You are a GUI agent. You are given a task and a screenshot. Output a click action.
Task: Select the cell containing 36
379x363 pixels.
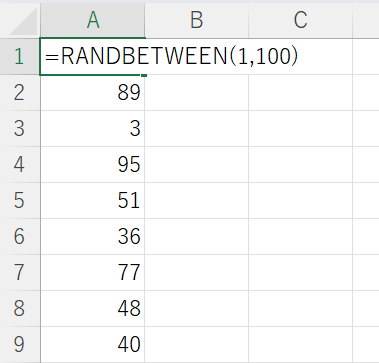point(93,236)
